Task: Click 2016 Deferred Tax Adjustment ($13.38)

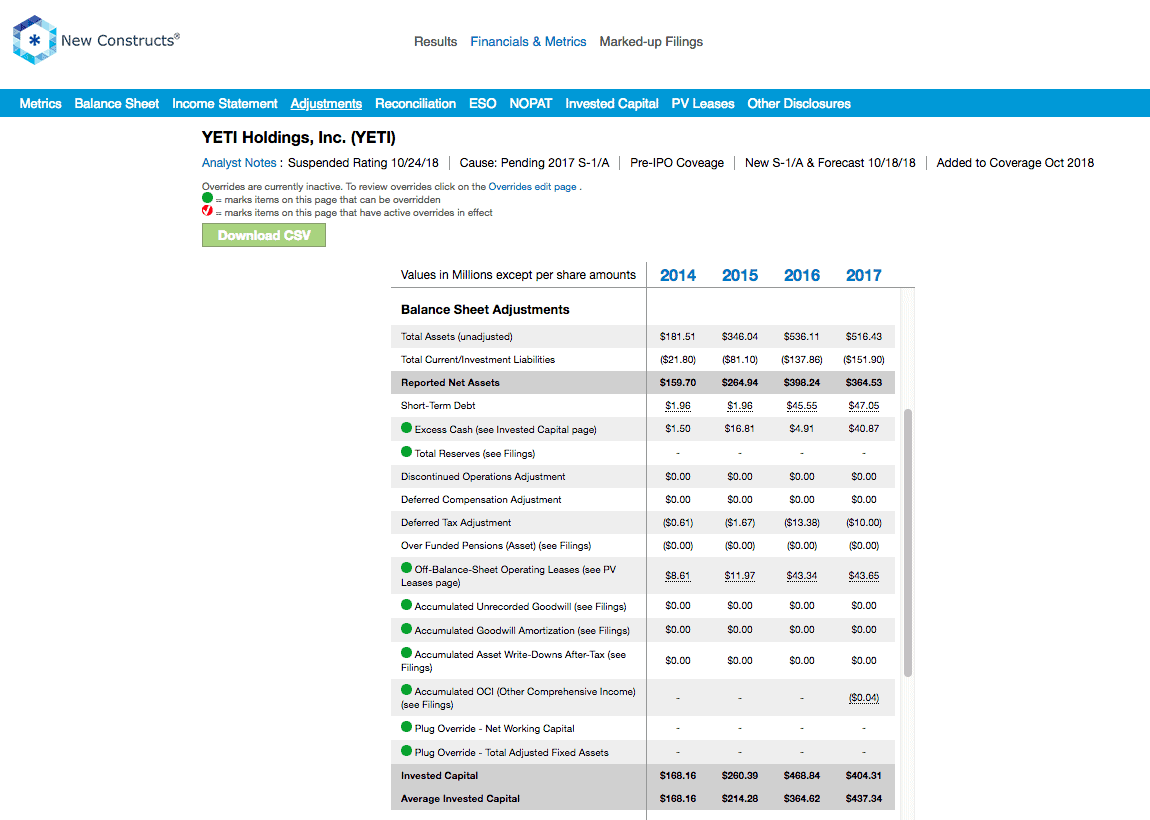Action: click(x=802, y=523)
